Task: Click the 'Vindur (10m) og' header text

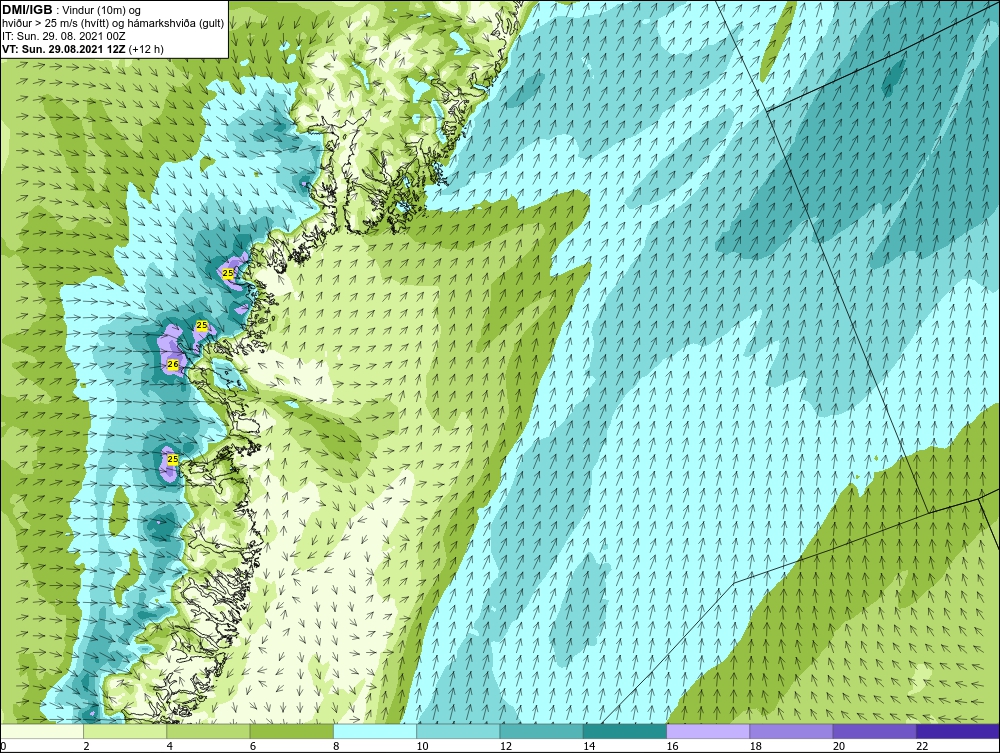Action: pyautogui.click(x=103, y=11)
